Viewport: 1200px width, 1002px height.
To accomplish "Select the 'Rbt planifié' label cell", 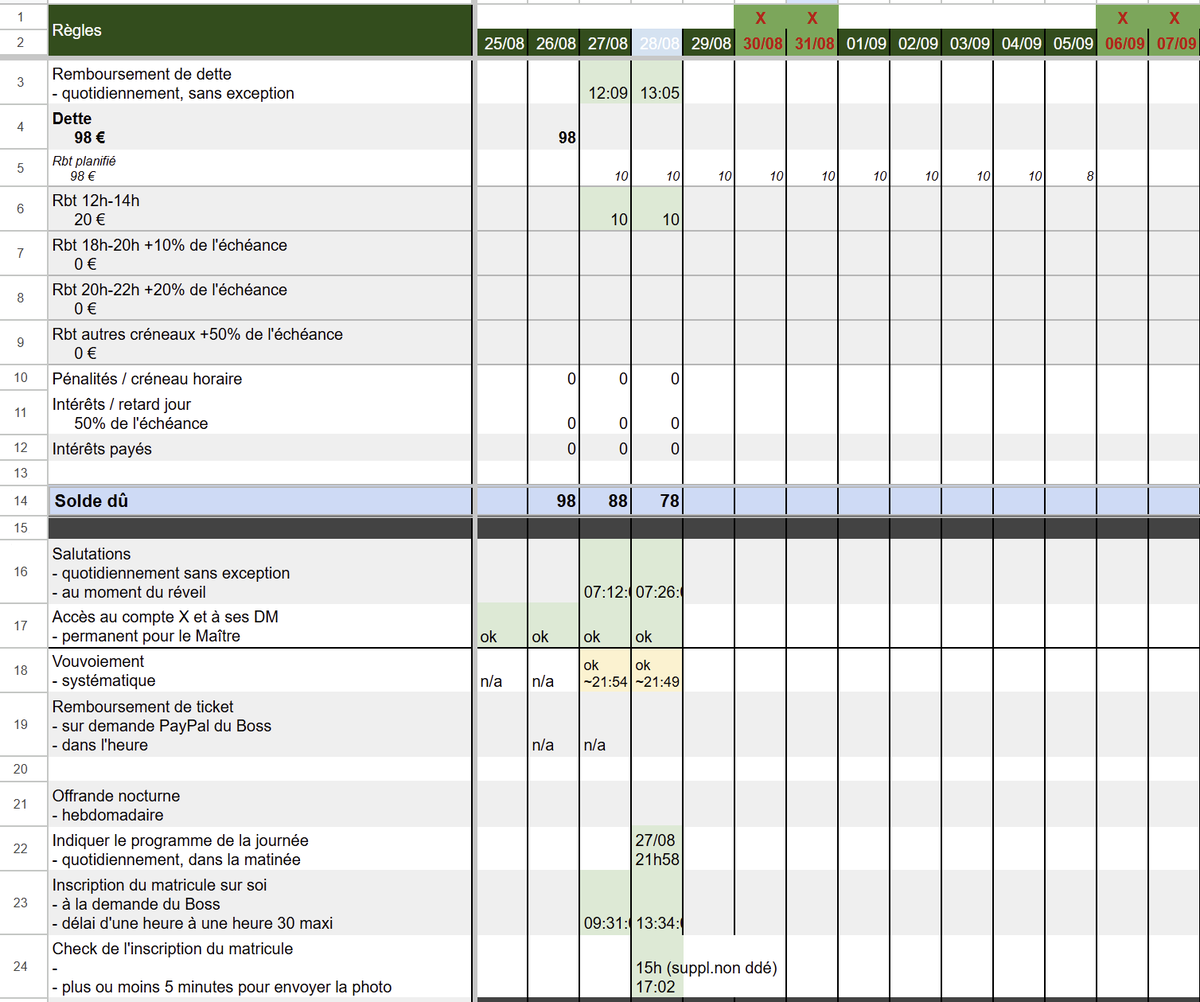I will pos(260,167).
